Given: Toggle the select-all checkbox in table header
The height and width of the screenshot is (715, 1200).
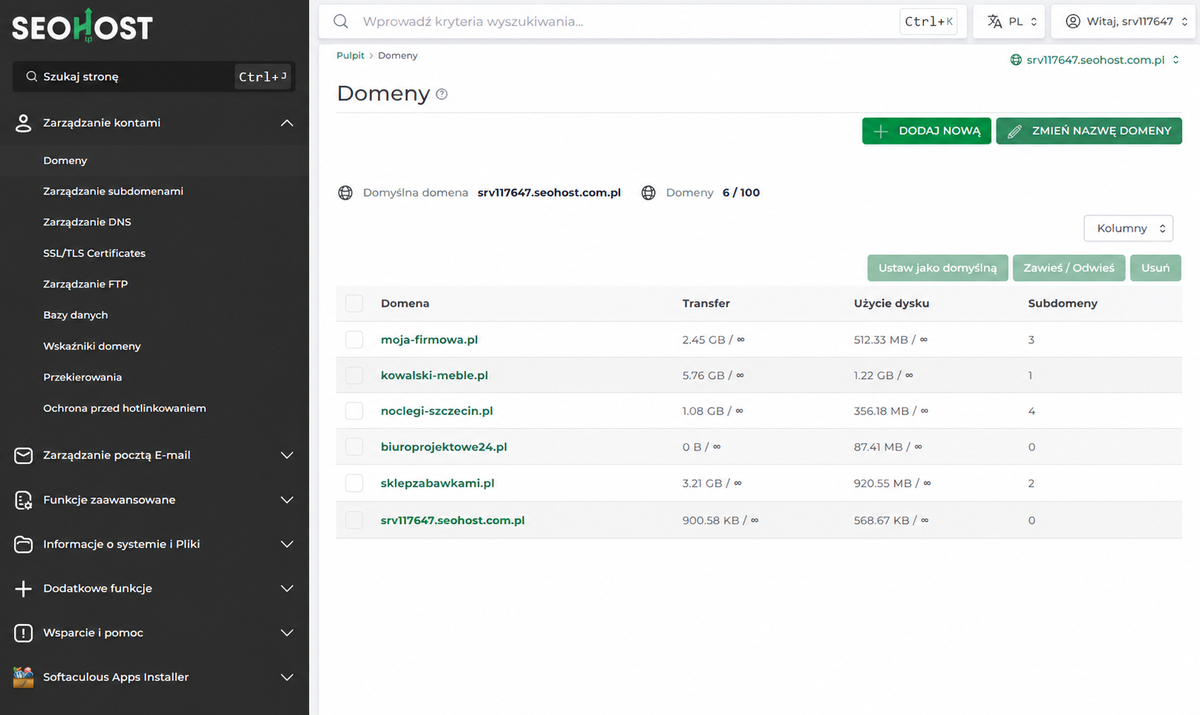Looking at the screenshot, I should coord(354,303).
